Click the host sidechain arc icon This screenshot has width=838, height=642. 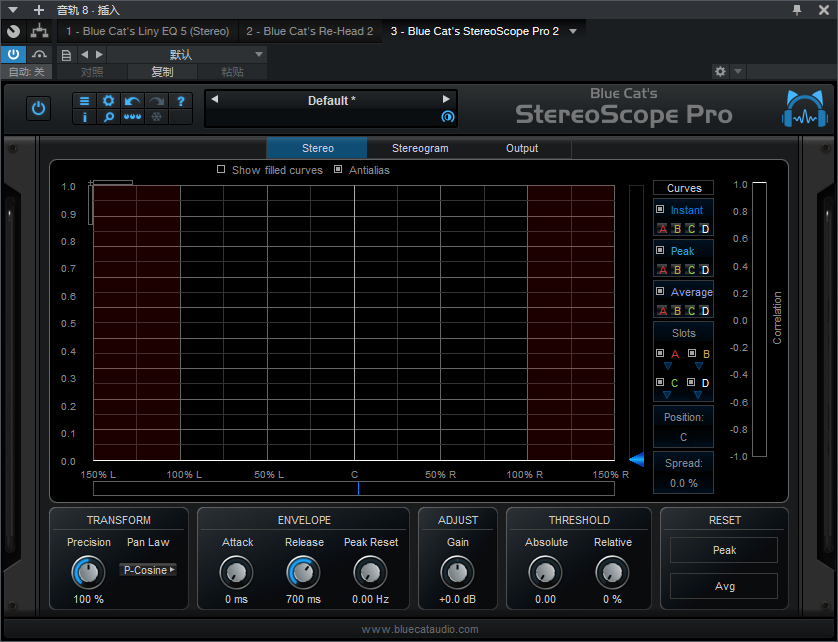[39, 54]
